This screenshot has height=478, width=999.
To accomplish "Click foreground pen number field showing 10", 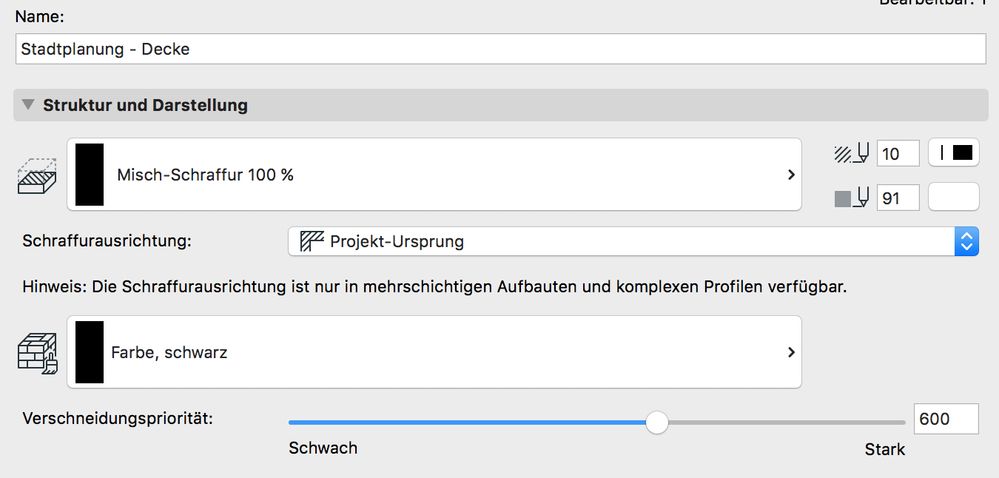I will coord(897,154).
